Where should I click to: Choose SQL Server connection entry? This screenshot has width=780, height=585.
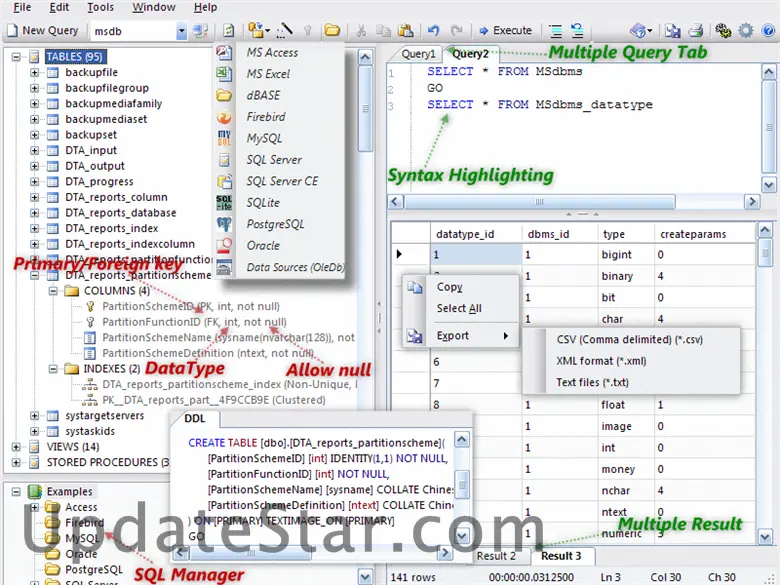tap(280, 160)
